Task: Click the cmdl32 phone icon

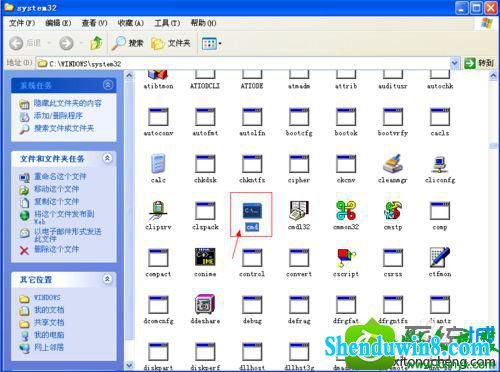Action: [299, 211]
